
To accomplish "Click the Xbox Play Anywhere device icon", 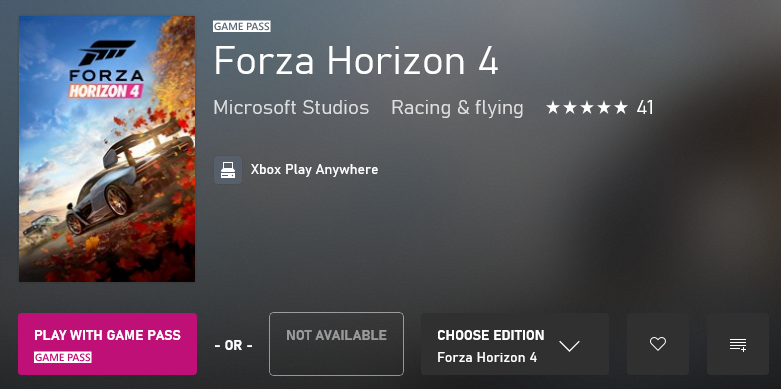I will [228, 170].
